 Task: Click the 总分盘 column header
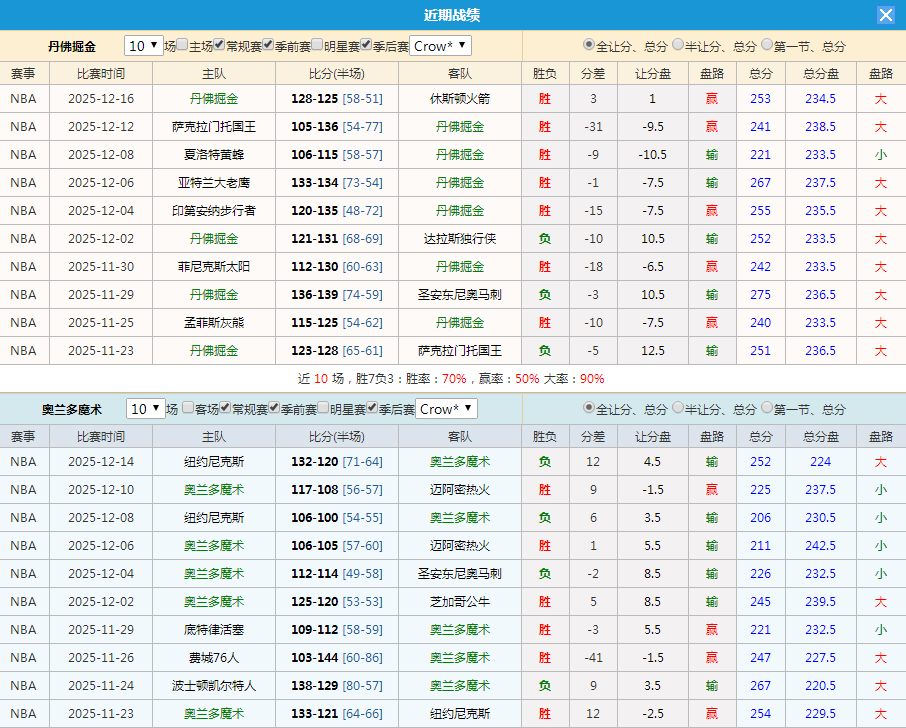[x=820, y=72]
